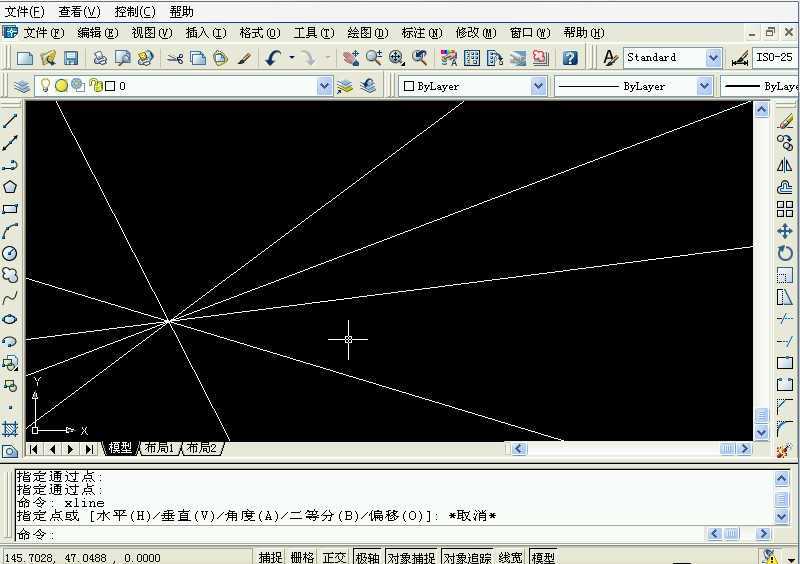Toggle 正交 ortho mode

pos(334,557)
